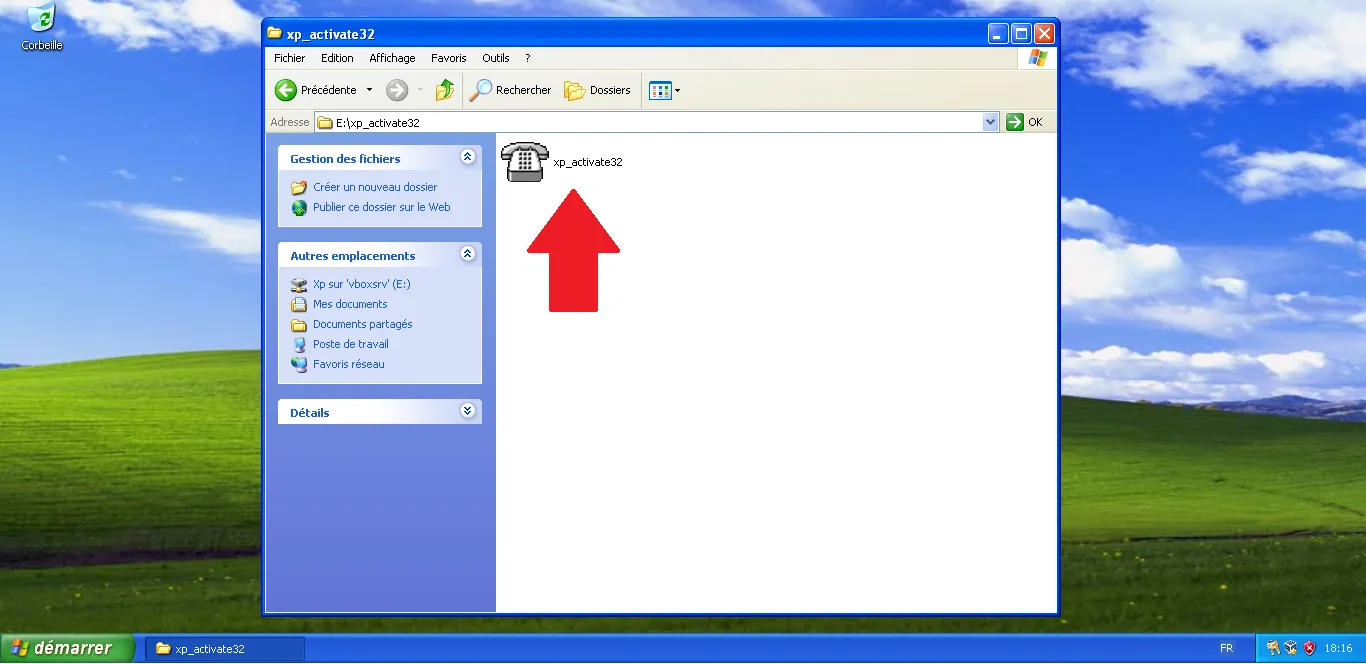Open the xp_activate32 telephone icon file
The image size is (1366, 664).
[x=525, y=162]
